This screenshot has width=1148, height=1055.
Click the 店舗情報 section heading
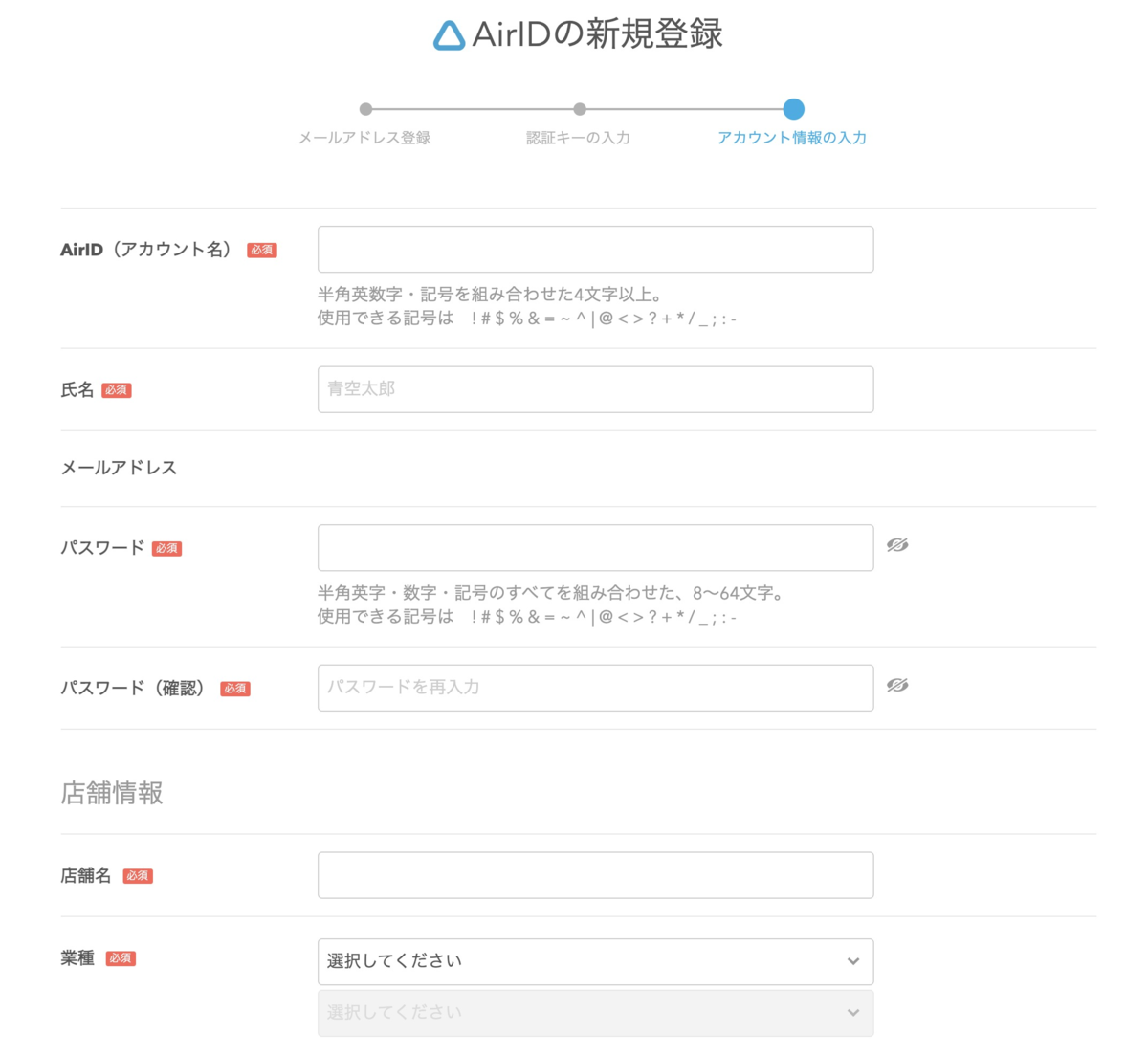tap(112, 793)
